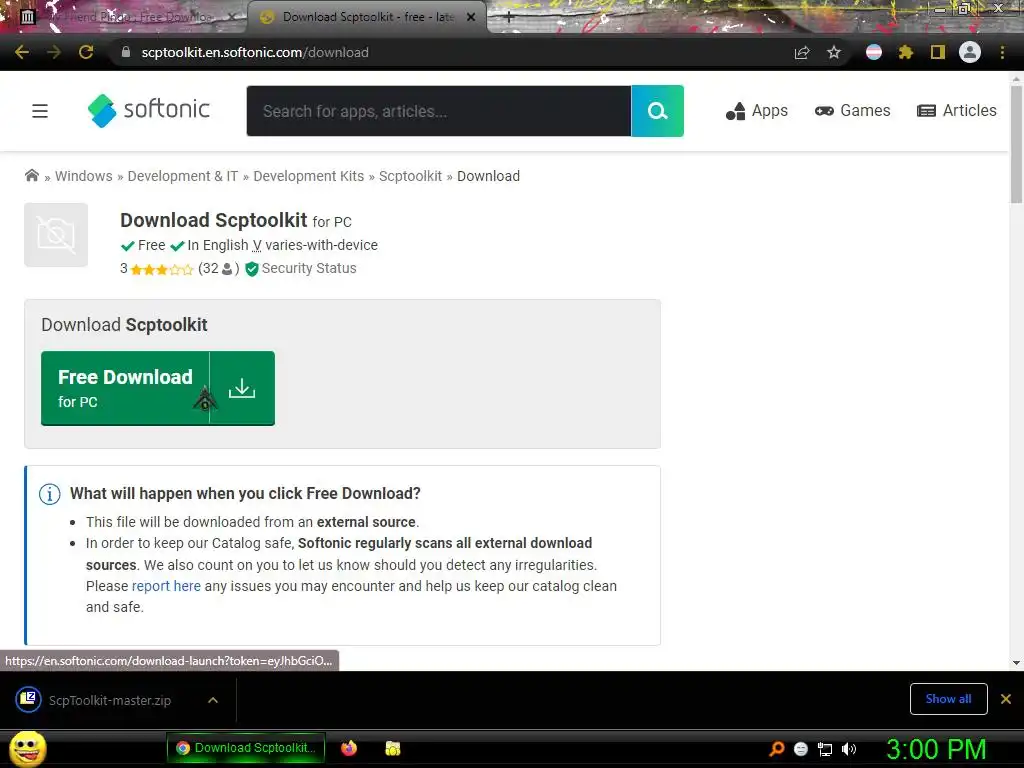
Task: Open a new browser tab
Action: pos(509,18)
